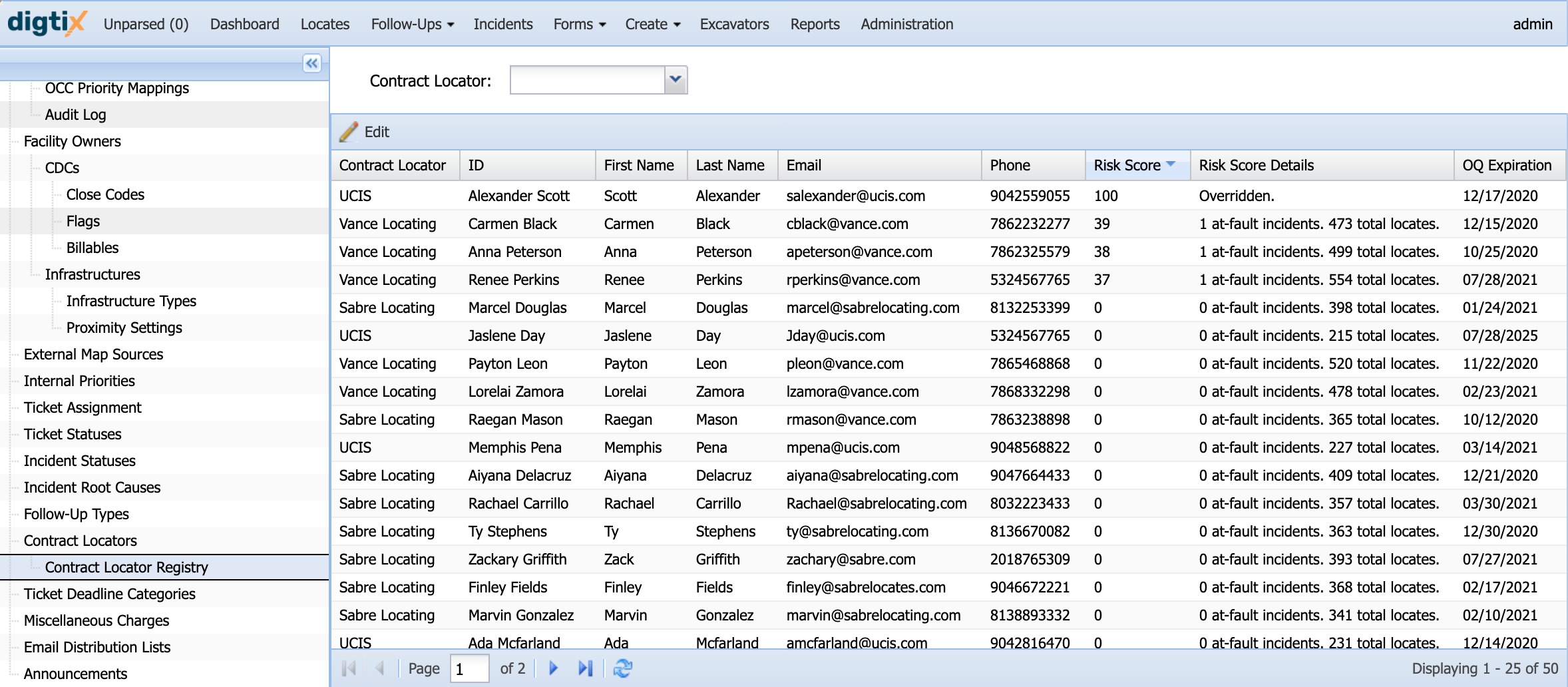Screen dimensions: 1568x687
Task: Open the Excavators menu item
Action: [734, 24]
